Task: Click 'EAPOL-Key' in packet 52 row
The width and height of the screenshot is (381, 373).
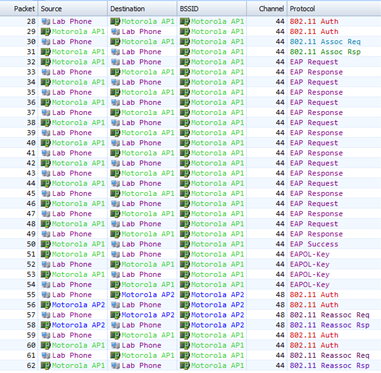Action: point(310,264)
